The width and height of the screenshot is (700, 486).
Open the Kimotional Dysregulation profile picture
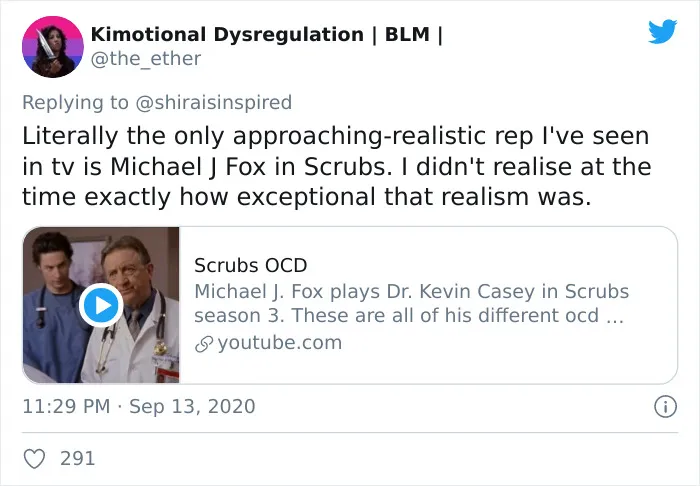click(53, 47)
